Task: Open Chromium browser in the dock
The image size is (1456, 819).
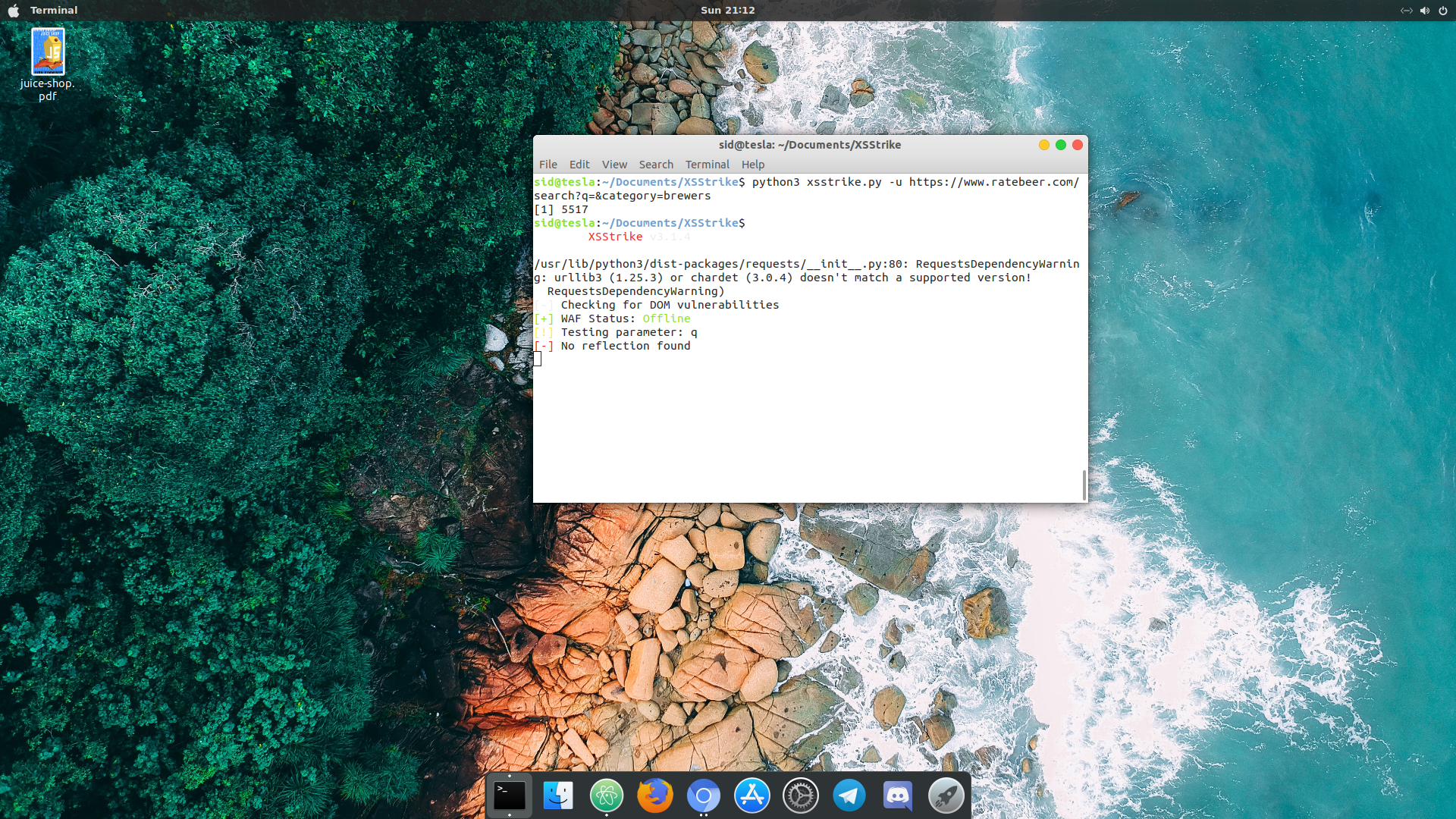Action: coord(704,795)
